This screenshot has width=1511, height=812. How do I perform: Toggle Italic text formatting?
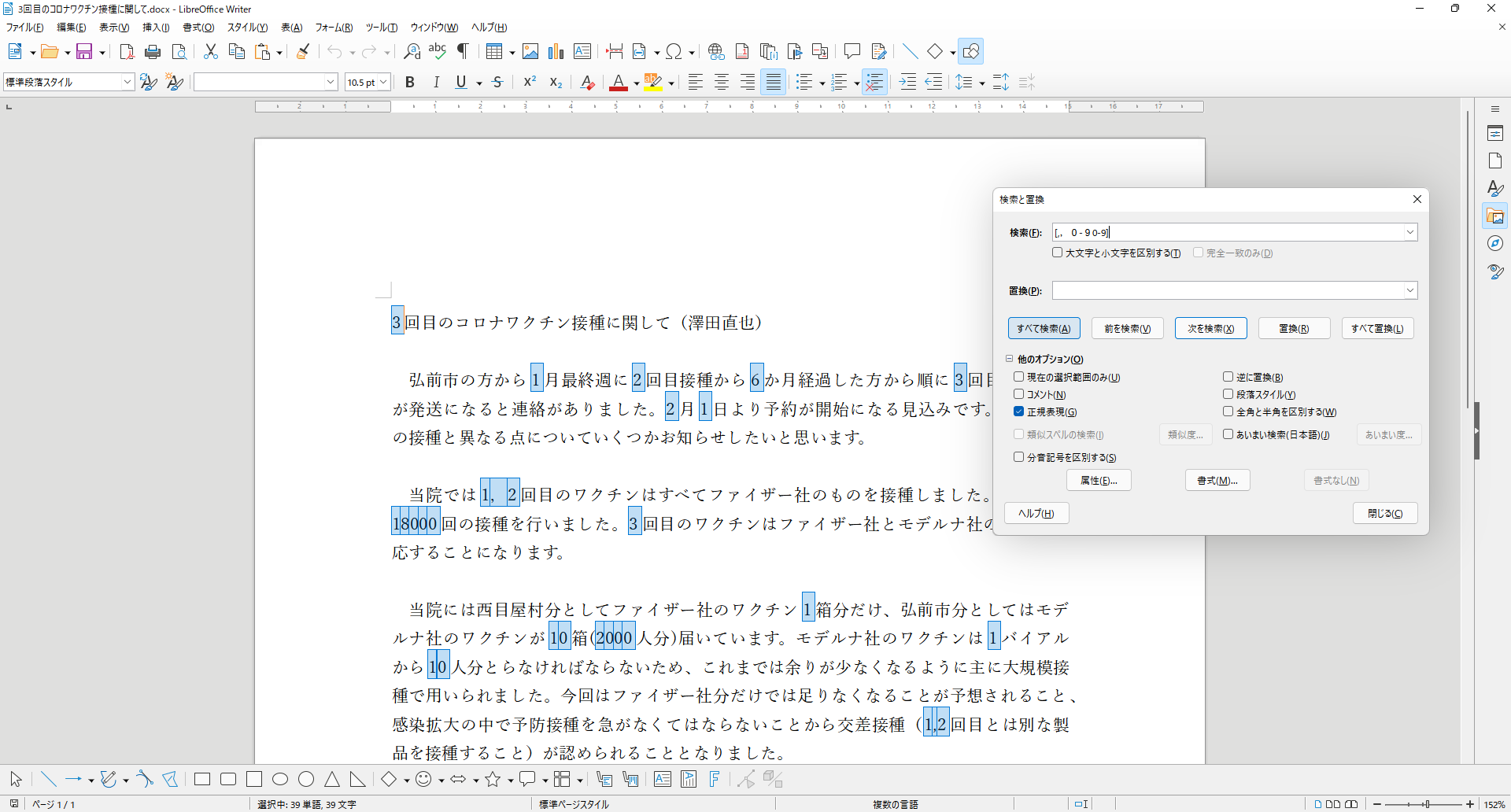click(x=436, y=82)
